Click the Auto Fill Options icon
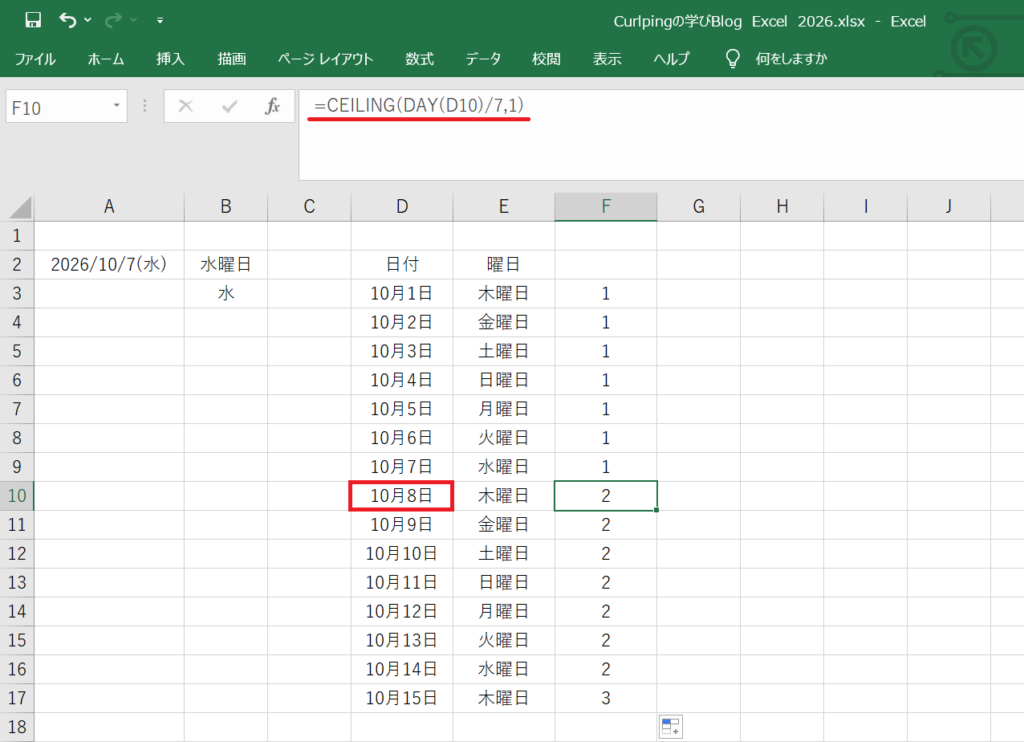This screenshot has height=742, width=1024. 671,726
